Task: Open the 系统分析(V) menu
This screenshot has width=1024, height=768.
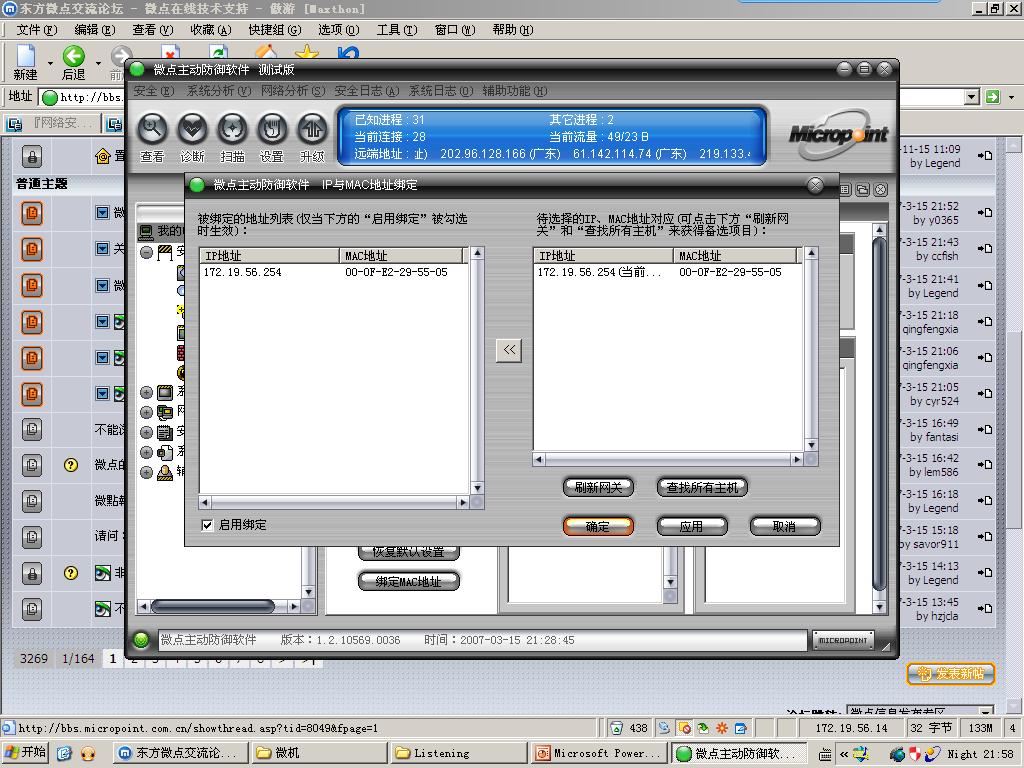Action: click(x=219, y=91)
